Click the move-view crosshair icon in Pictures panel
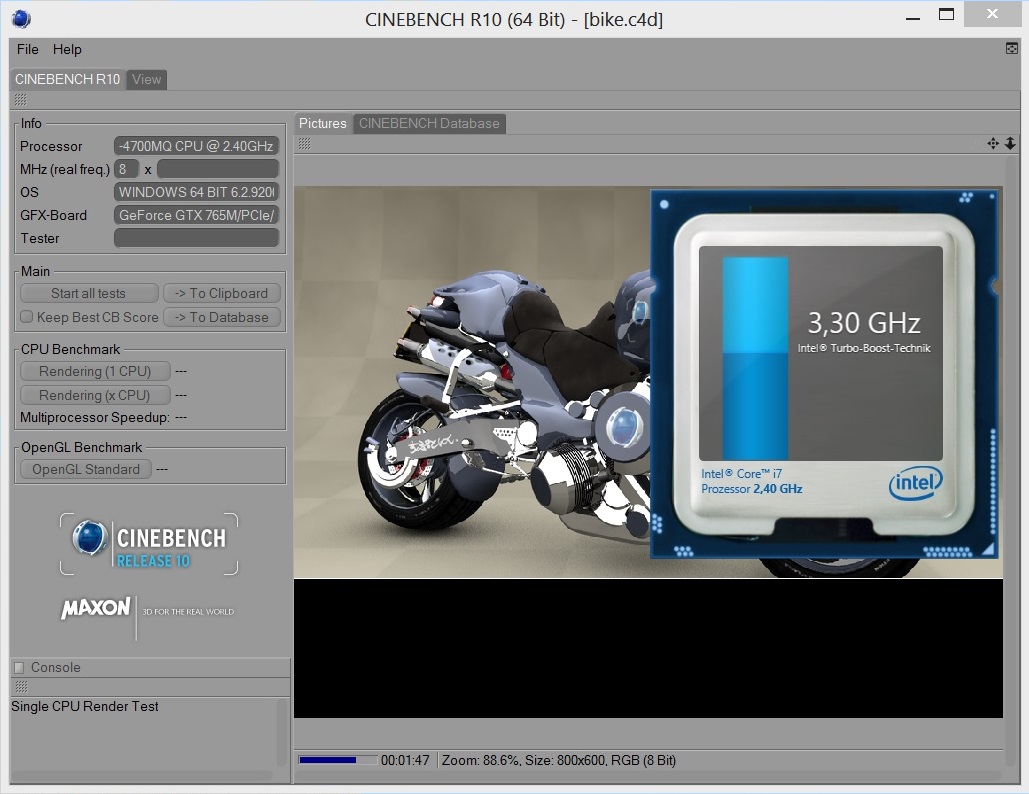The image size is (1029, 794). point(993,144)
